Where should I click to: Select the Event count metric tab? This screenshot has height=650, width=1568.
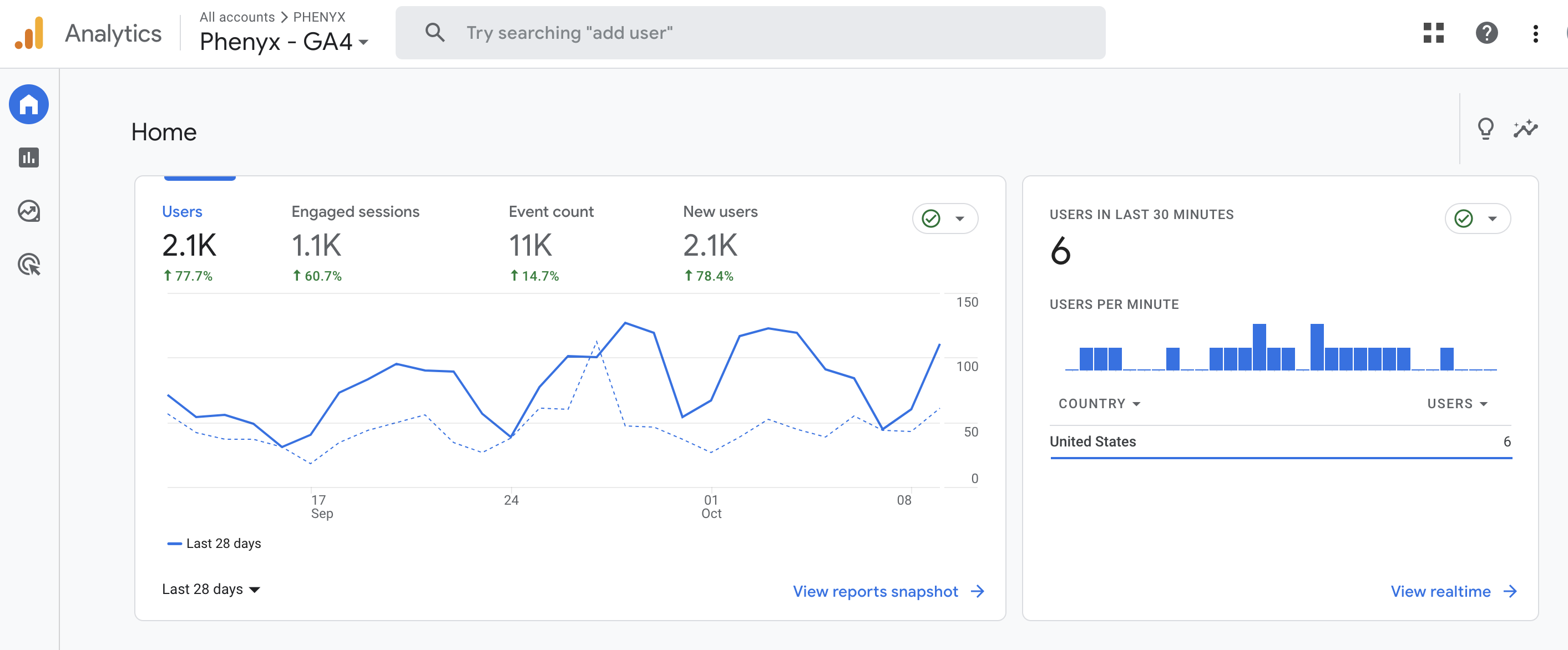point(551,243)
